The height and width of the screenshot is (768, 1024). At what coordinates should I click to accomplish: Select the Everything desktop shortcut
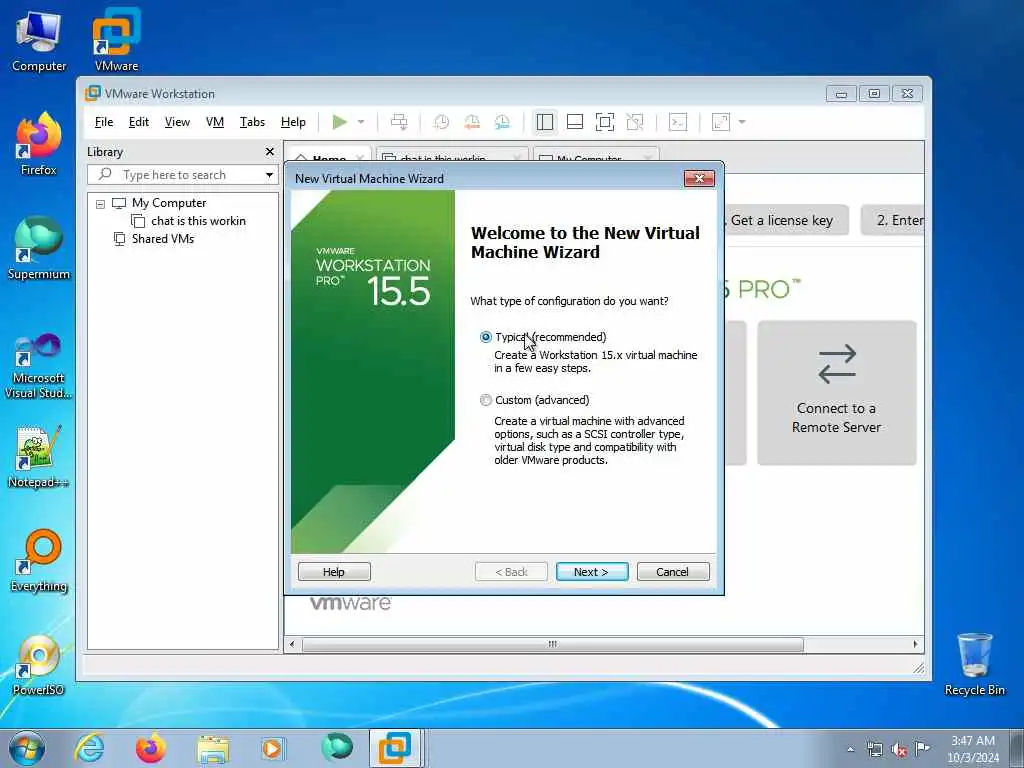point(39,561)
